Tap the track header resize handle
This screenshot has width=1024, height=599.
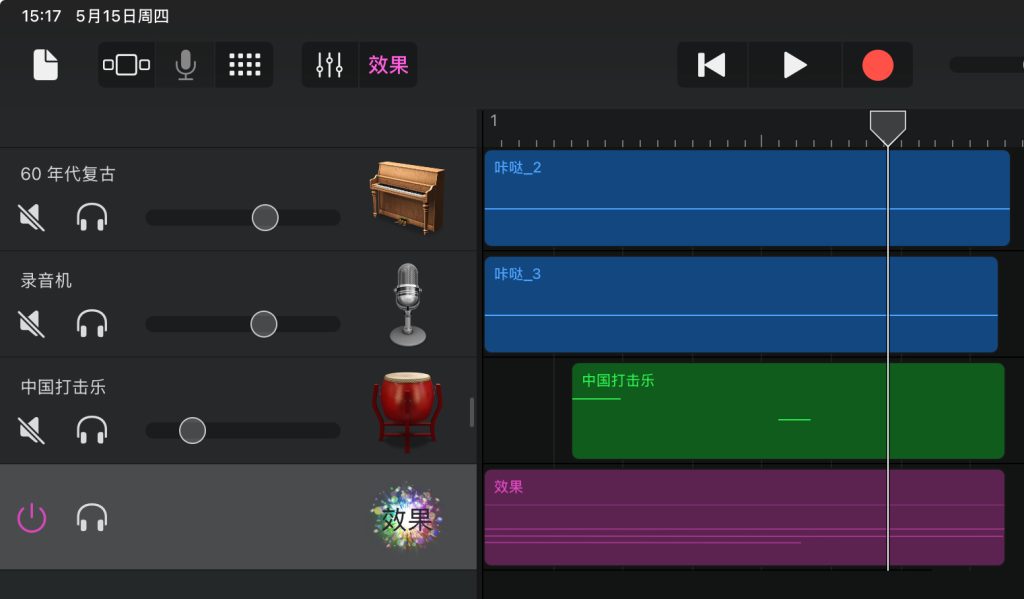click(x=472, y=412)
